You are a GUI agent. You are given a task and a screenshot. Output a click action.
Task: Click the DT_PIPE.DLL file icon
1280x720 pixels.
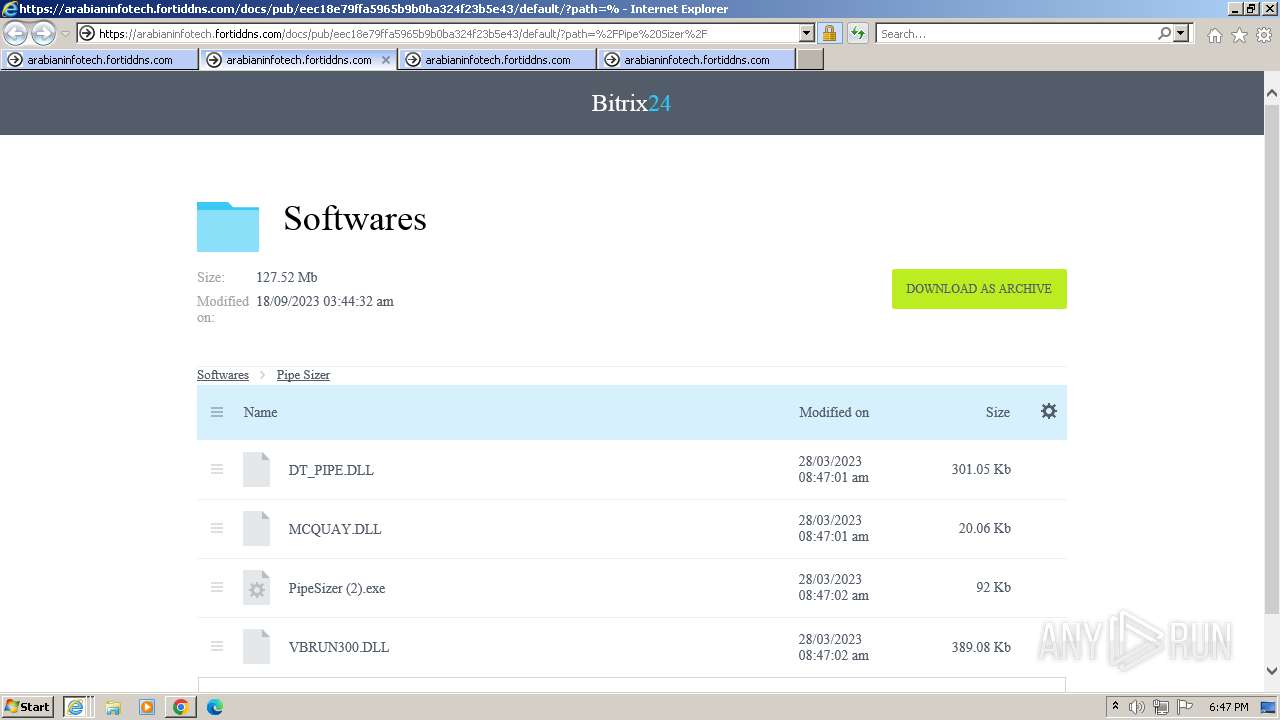pos(257,470)
